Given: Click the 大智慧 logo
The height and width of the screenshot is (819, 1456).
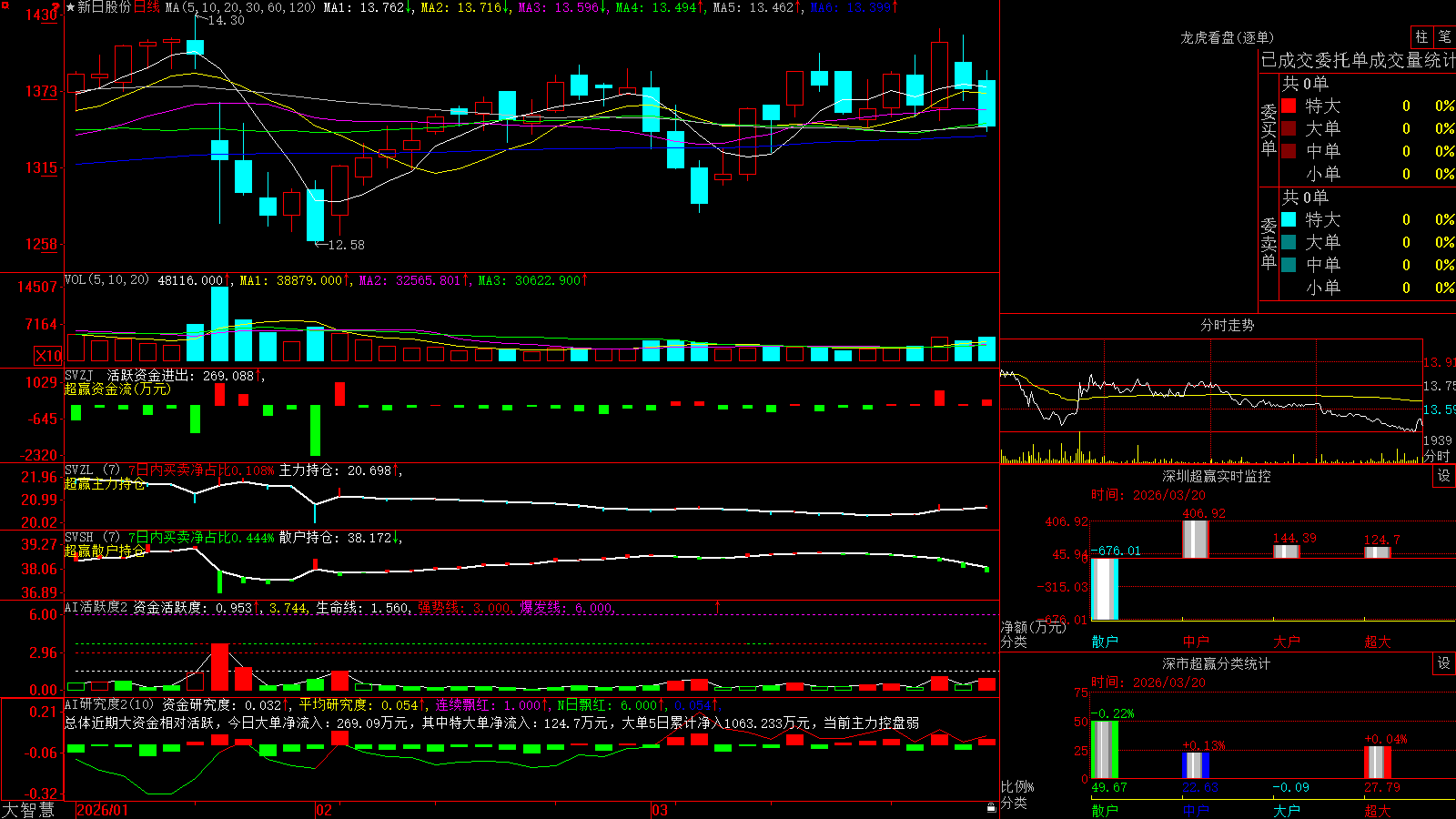Looking at the screenshot, I should [x=28, y=810].
